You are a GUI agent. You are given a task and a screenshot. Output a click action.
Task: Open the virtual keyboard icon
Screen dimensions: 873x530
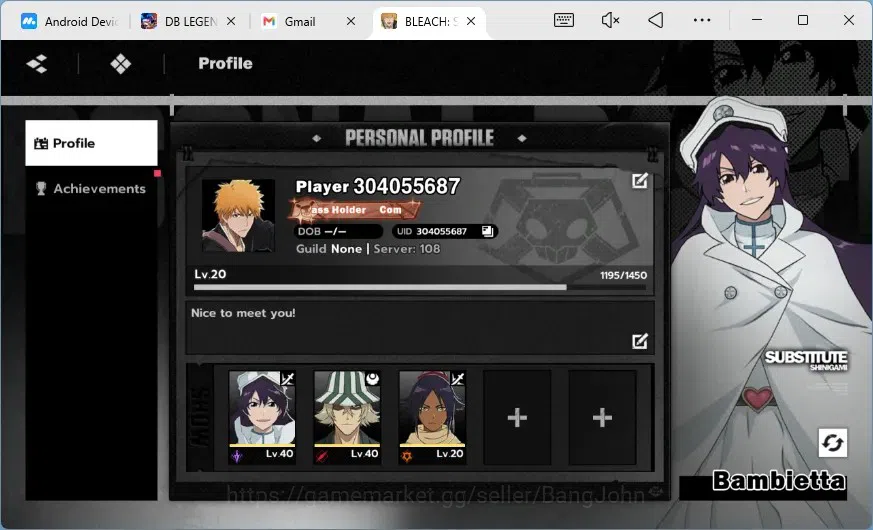click(564, 21)
